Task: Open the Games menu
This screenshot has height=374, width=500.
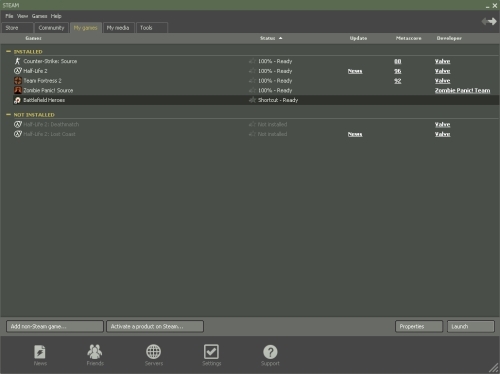Action: click(x=39, y=16)
